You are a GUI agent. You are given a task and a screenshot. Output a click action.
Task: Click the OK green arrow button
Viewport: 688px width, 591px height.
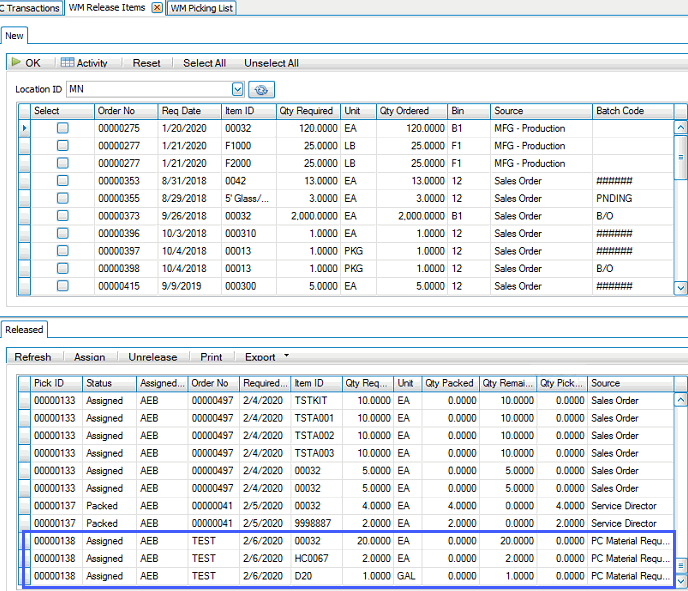pos(26,63)
